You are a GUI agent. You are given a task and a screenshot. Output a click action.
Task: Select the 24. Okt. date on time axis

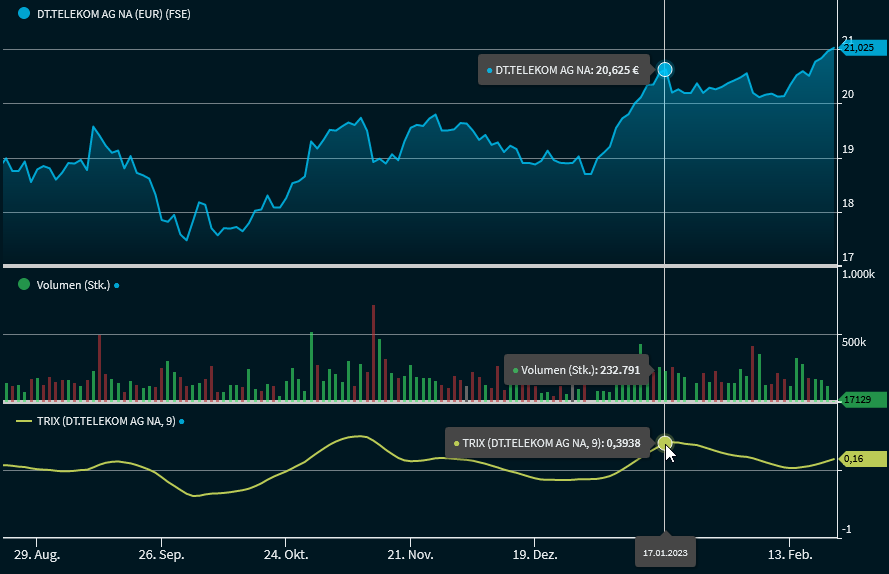click(287, 553)
